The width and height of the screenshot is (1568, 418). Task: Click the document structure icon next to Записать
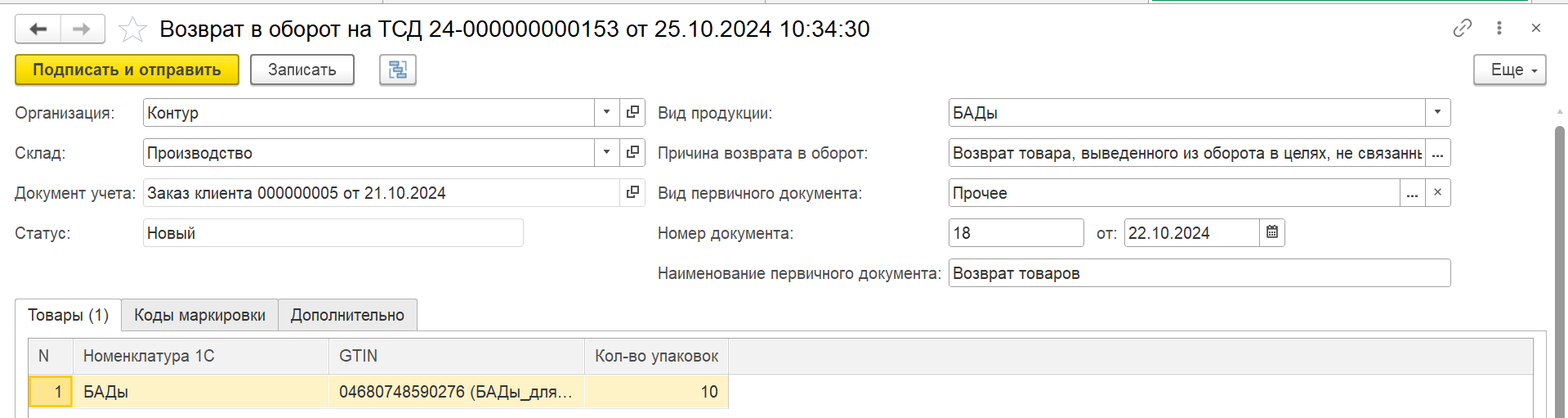398,70
